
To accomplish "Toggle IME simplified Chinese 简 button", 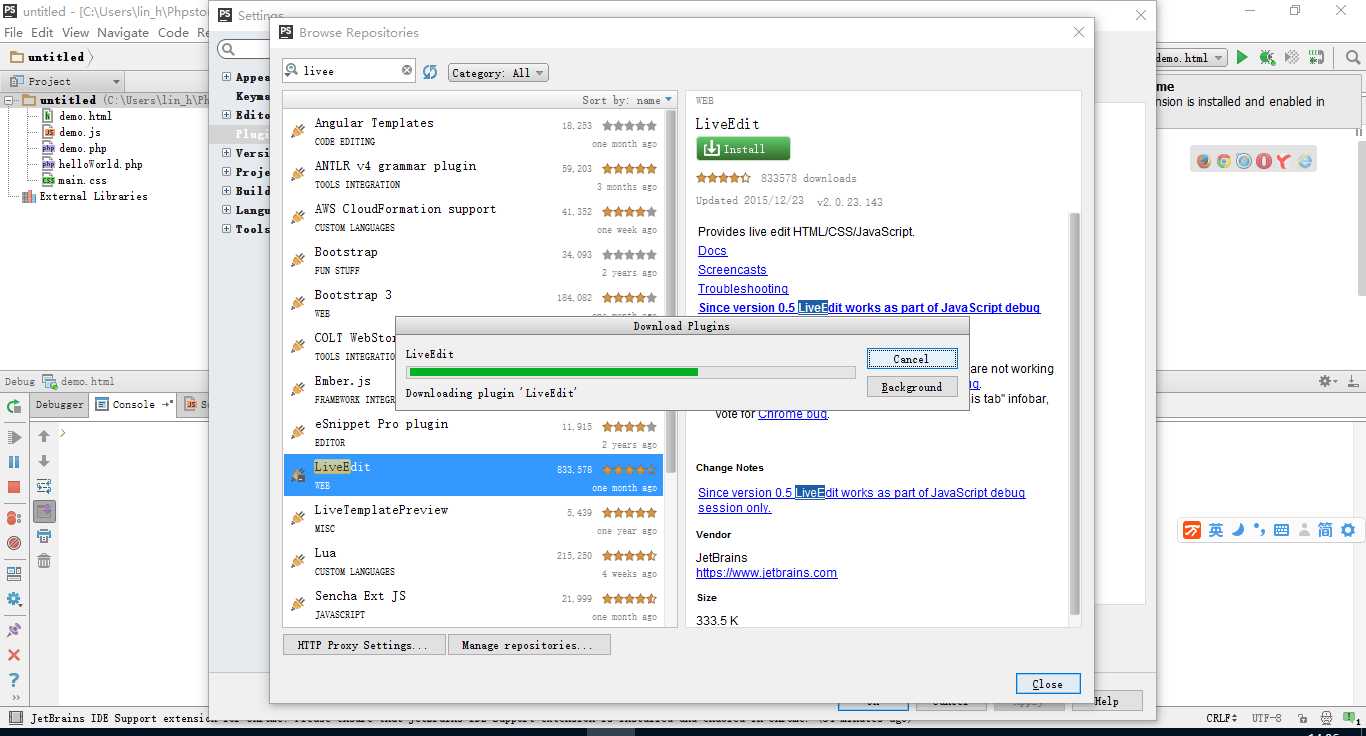I will 1324,530.
